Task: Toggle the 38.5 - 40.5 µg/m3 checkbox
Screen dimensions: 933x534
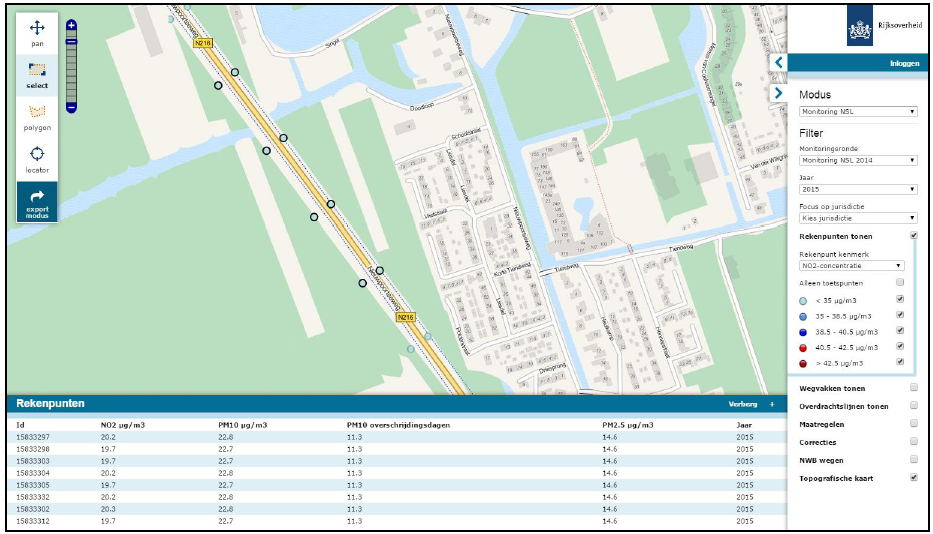Action: [x=900, y=330]
